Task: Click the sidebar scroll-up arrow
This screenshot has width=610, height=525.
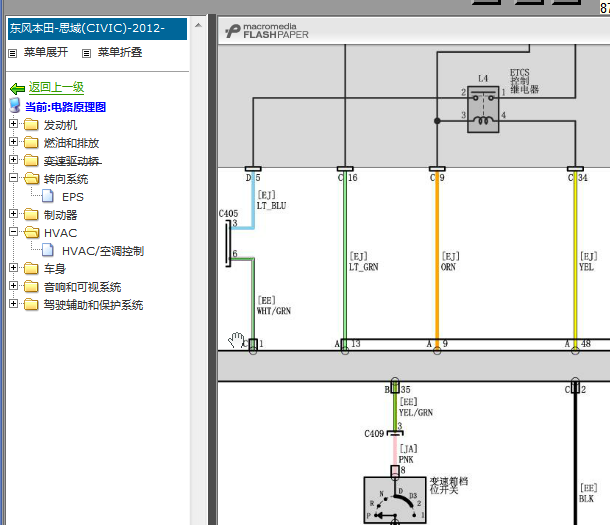Action: tap(198, 26)
